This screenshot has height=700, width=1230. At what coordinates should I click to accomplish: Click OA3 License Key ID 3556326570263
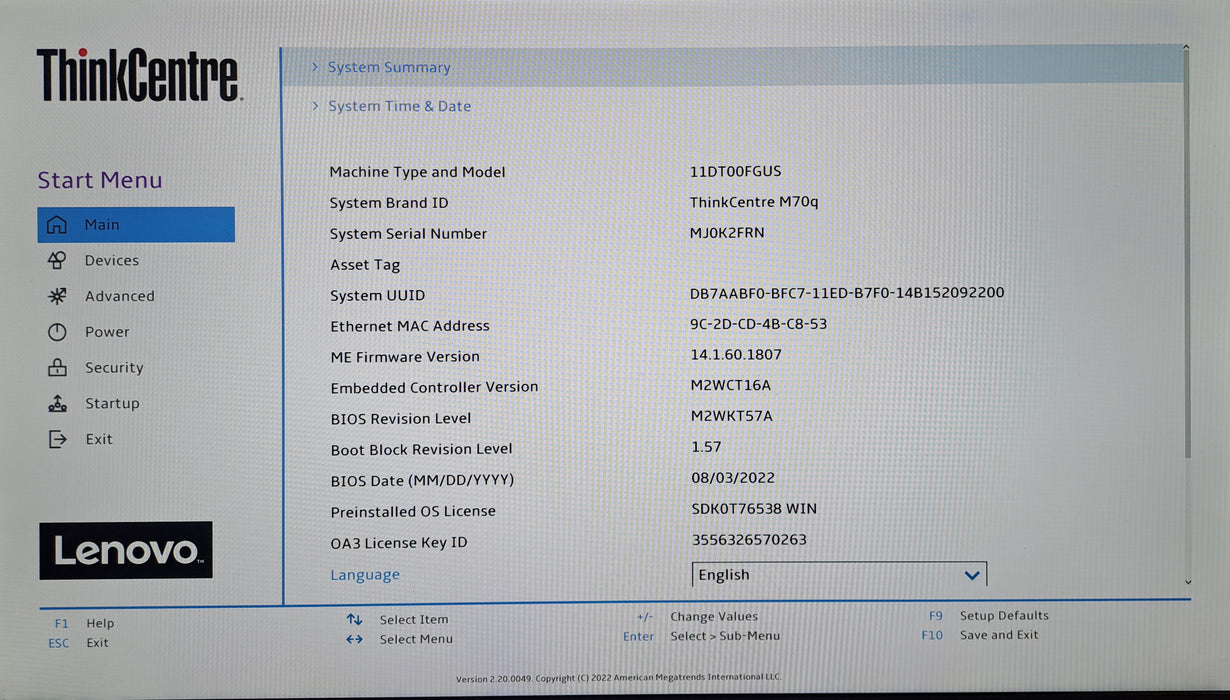pyautogui.click(x=749, y=540)
